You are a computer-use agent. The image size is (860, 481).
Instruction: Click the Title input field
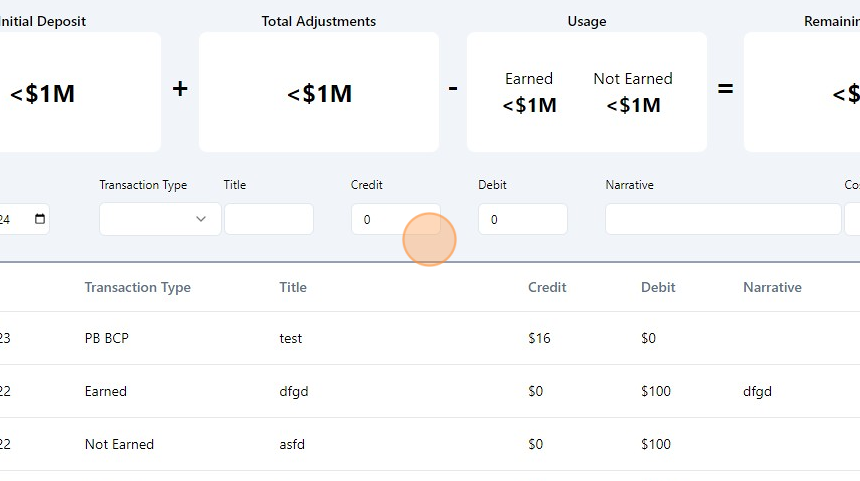pos(268,219)
